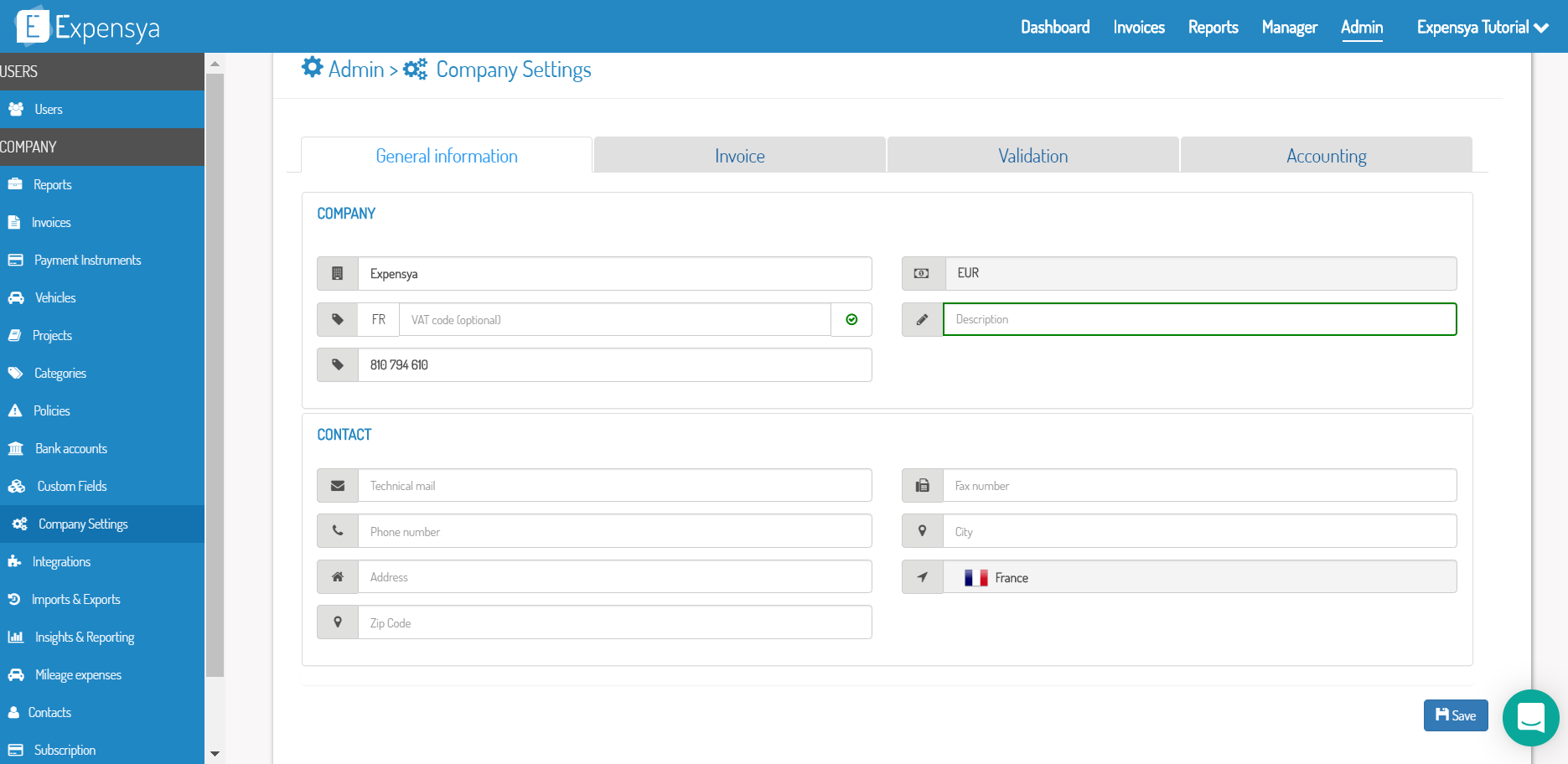Viewport: 1568px width, 764px height.
Task: Click the sidebar scrollbar down arrow
Action: 215,754
